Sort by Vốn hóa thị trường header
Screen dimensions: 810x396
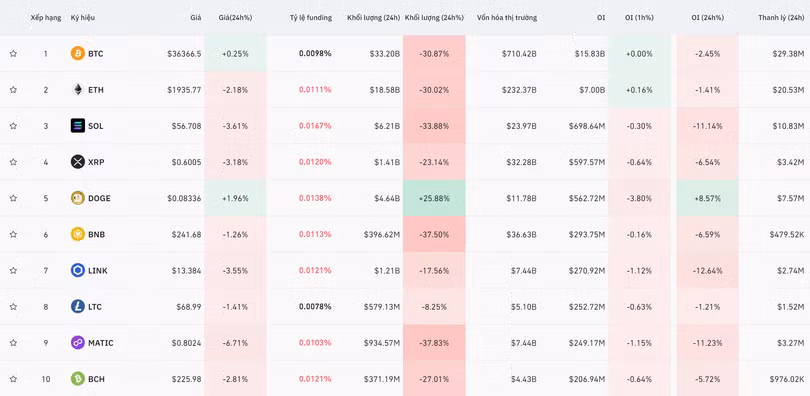coord(507,18)
